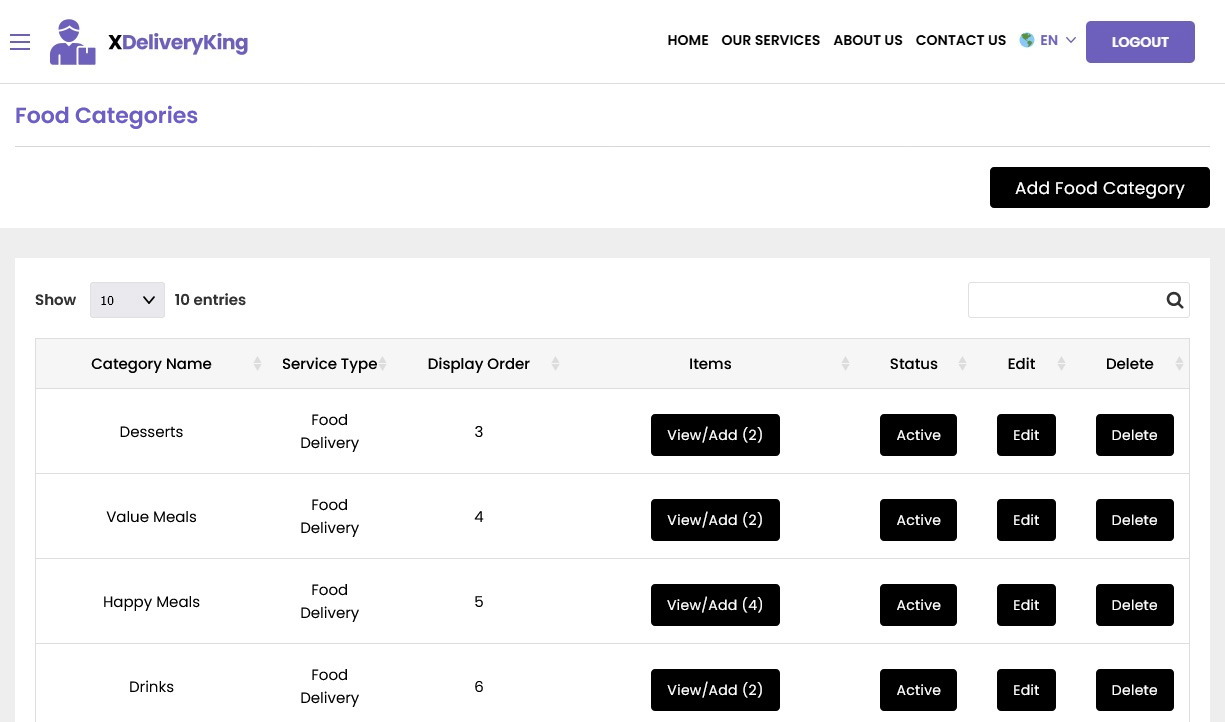1225x722 pixels.
Task: Open the sidebar hamburger menu
Action: point(20,42)
